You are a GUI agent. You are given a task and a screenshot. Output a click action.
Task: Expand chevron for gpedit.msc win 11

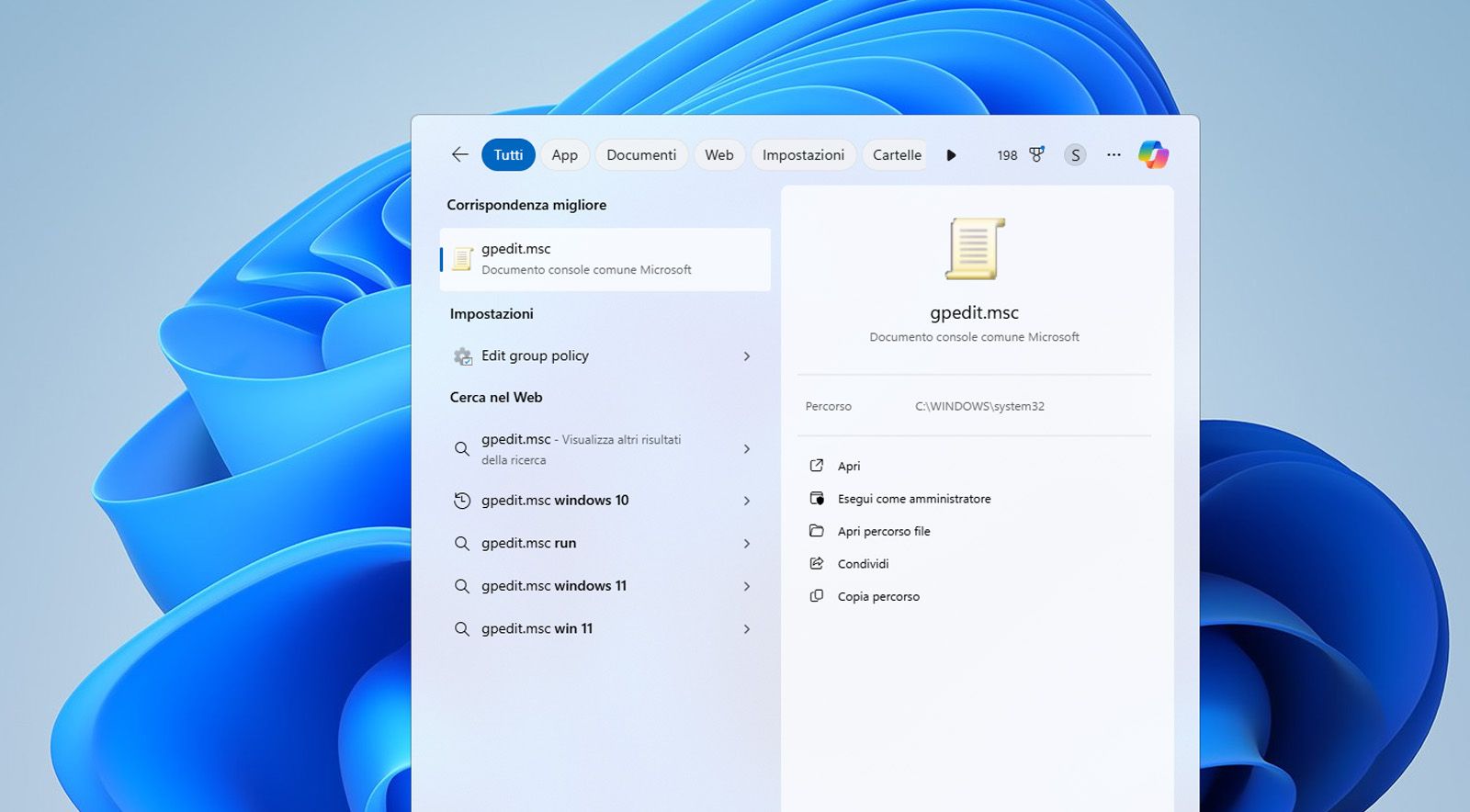747,629
